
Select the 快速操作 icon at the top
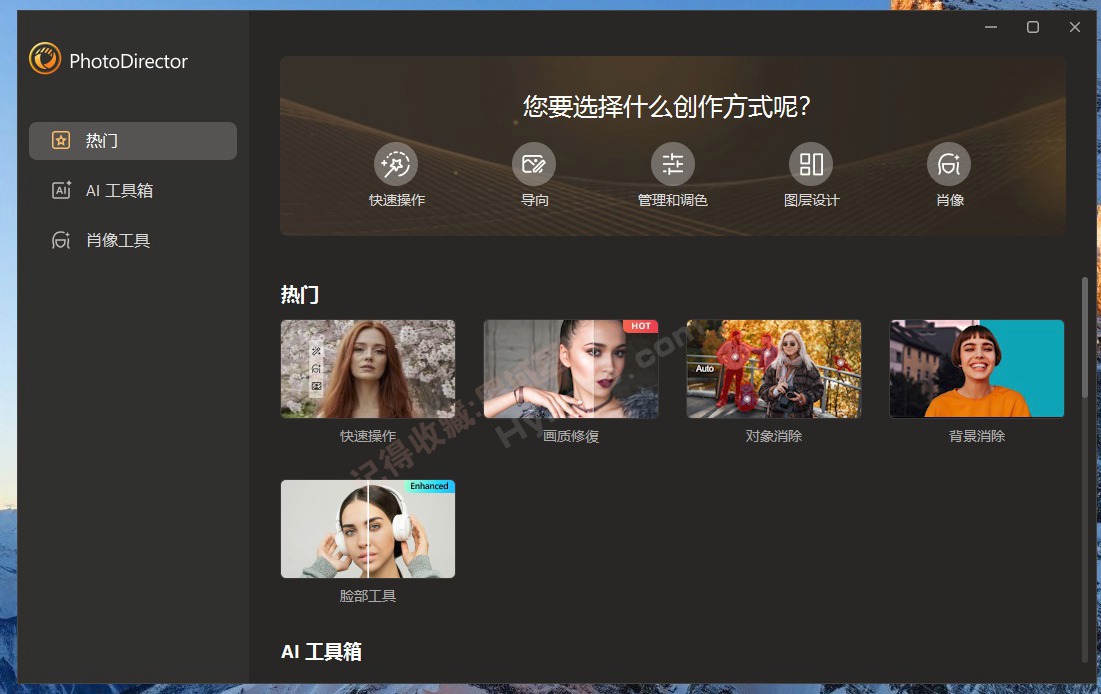395,163
